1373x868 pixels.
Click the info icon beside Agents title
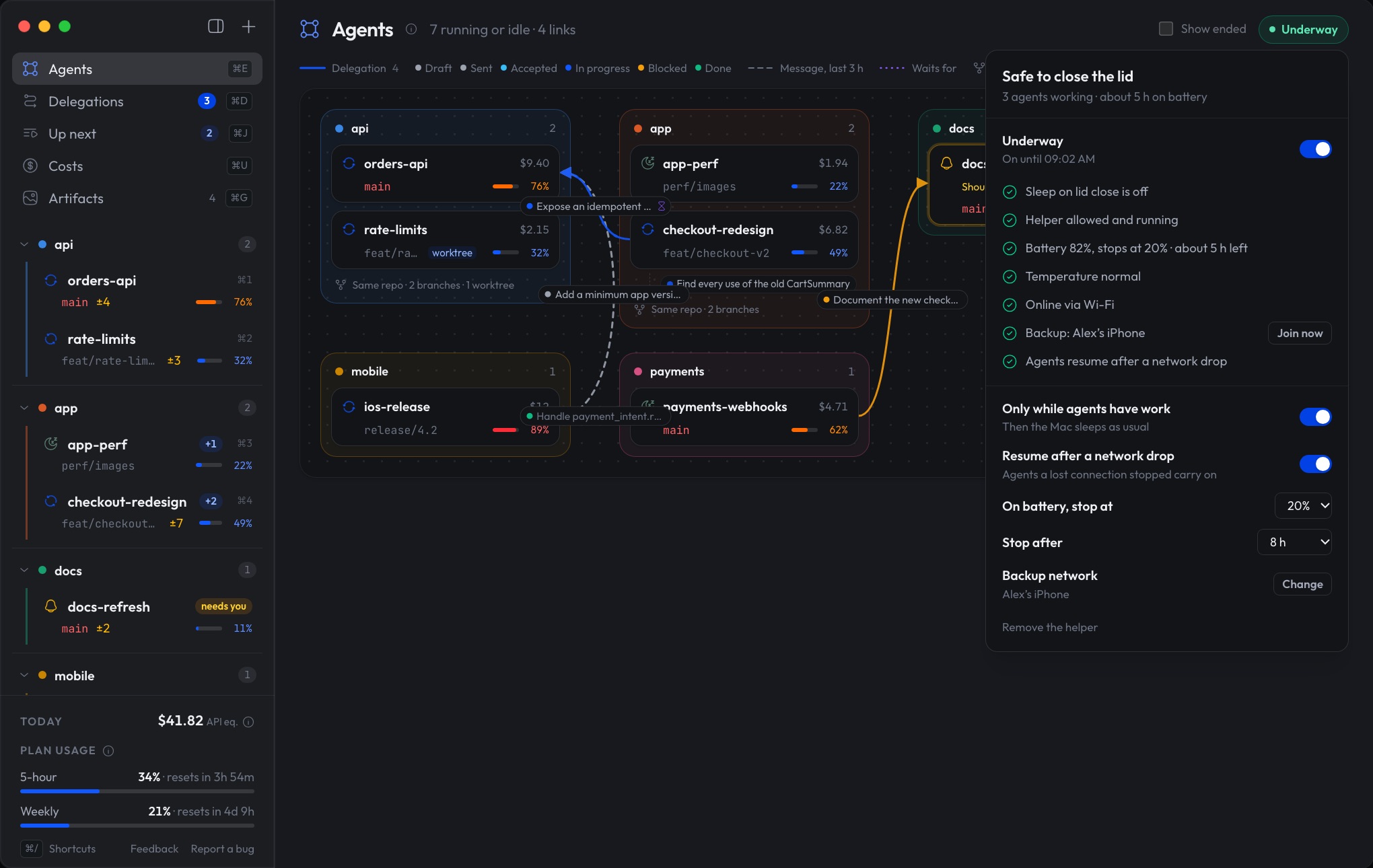(x=411, y=29)
